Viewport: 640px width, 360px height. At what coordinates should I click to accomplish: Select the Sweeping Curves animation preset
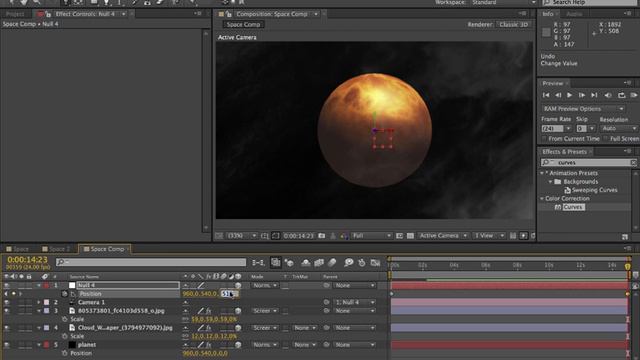[x=594, y=190]
